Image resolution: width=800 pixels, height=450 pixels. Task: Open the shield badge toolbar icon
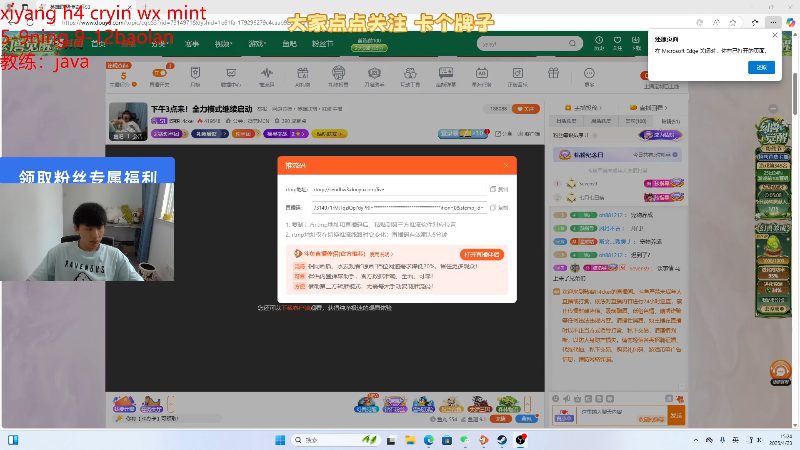pos(195,73)
